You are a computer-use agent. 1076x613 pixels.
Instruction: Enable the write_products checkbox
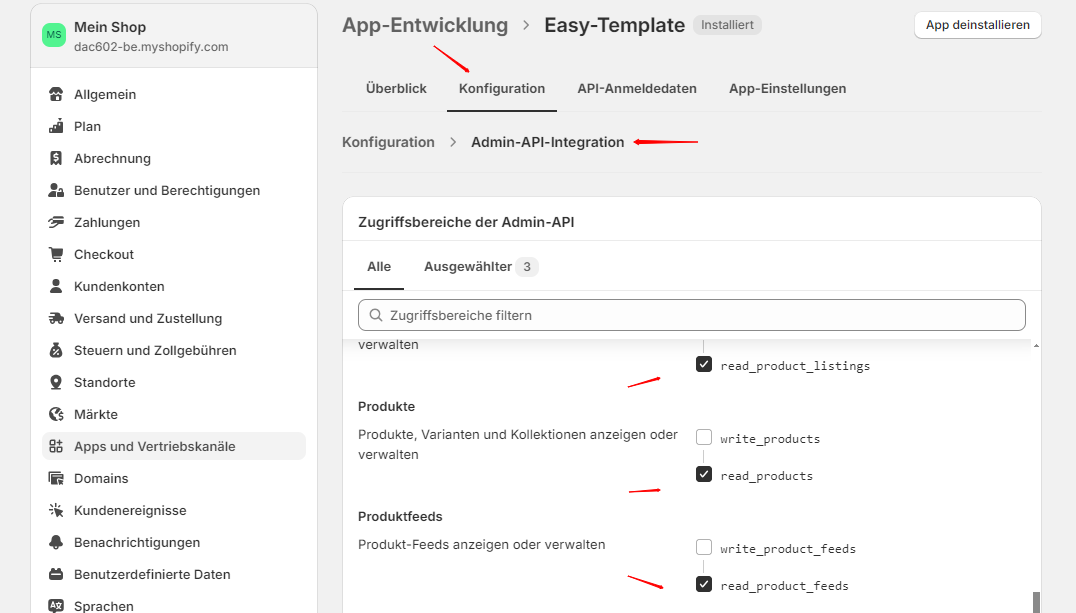pos(704,438)
